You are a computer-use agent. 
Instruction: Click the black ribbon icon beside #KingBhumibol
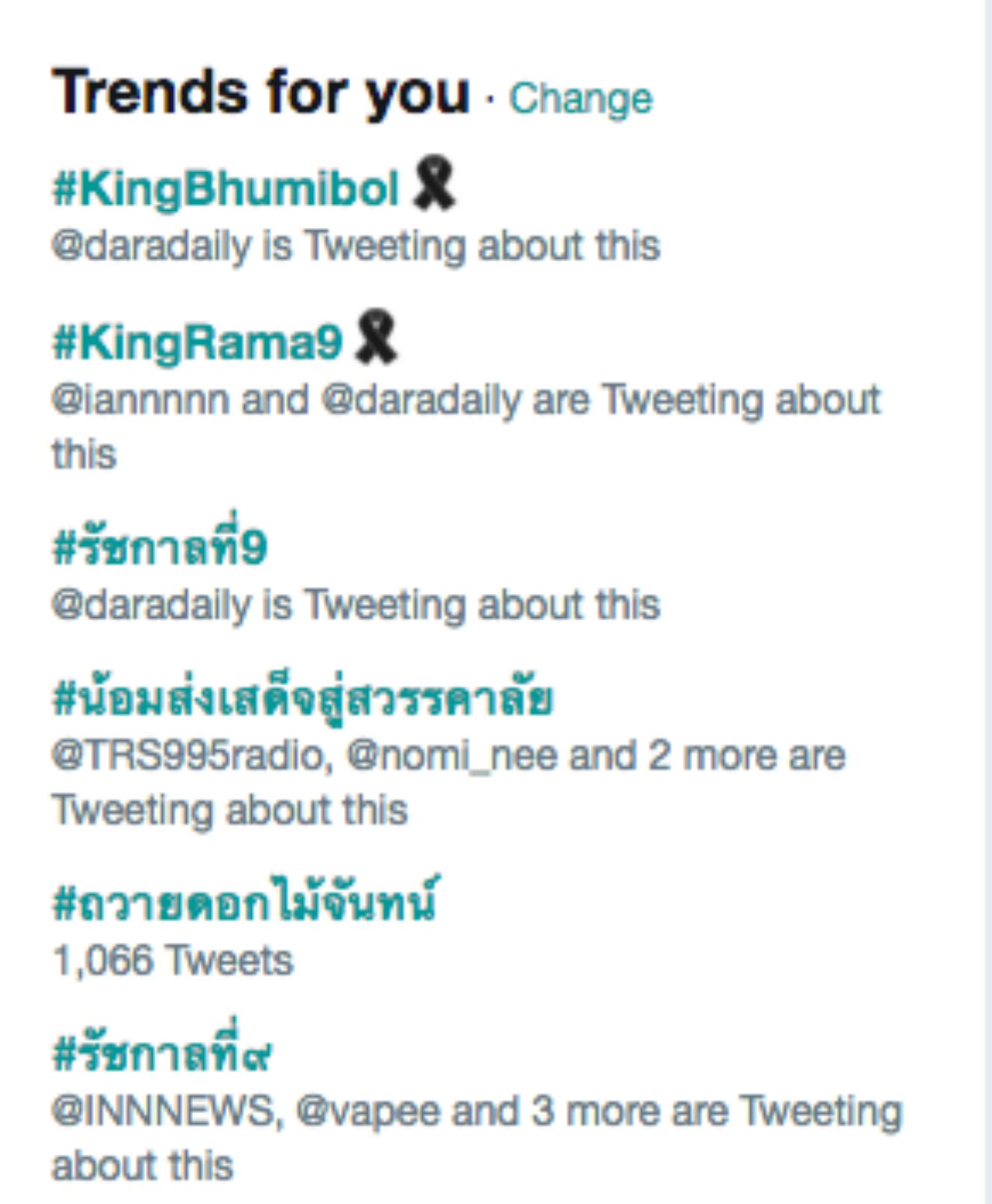click(x=434, y=183)
